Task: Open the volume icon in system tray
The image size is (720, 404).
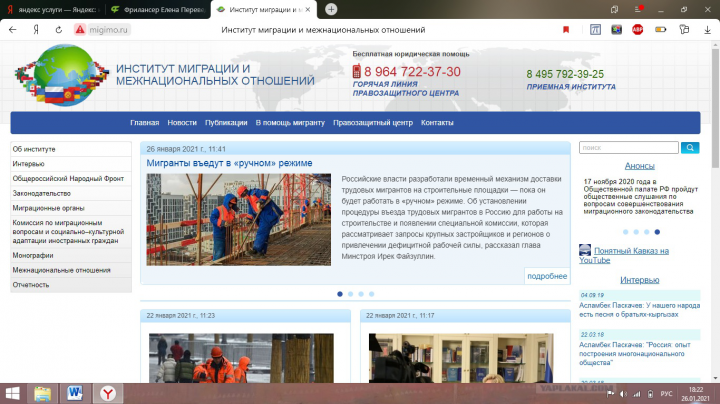Action: (623, 394)
